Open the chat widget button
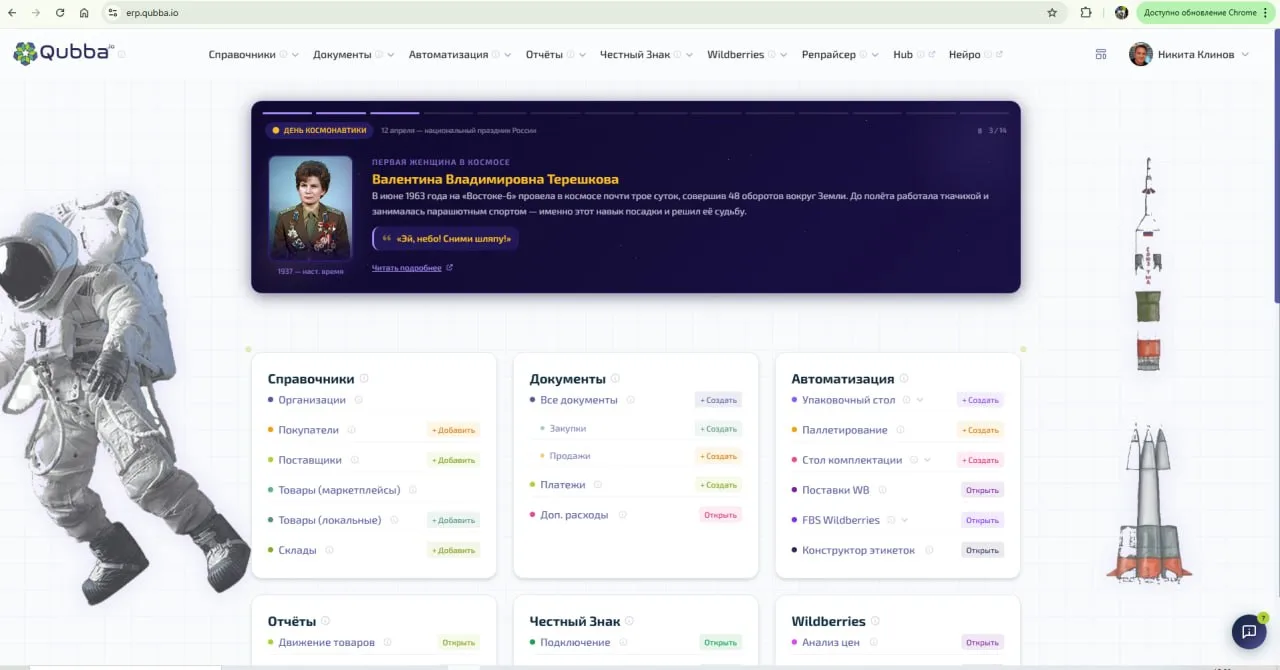 1249,631
